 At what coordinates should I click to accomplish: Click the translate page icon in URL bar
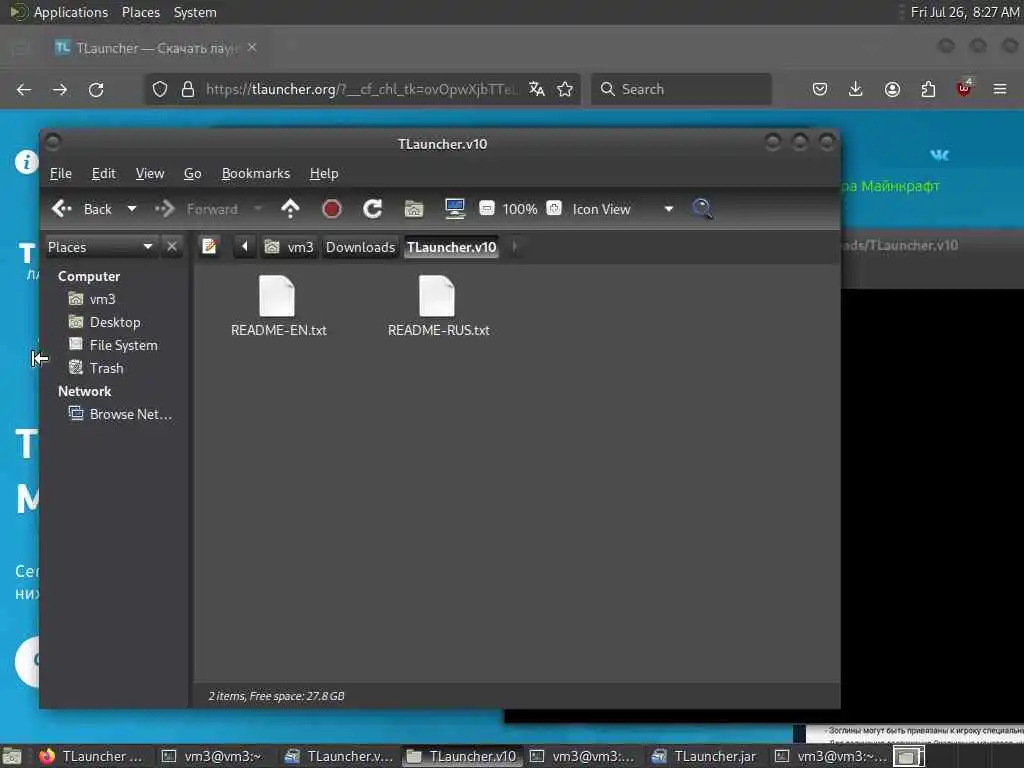[537, 89]
